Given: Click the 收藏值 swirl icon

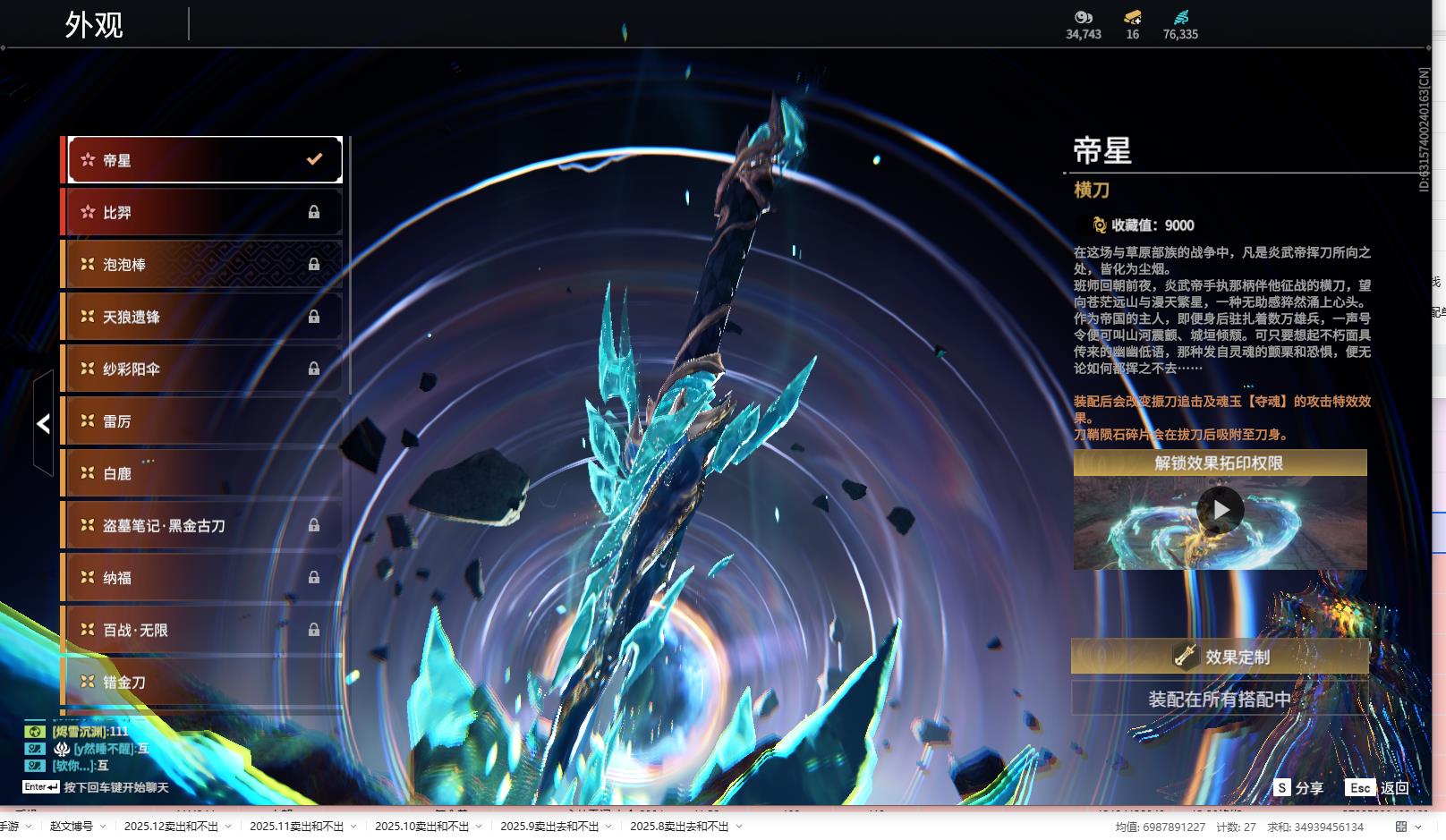Looking at the screenshot, I should click(1100, 225).
